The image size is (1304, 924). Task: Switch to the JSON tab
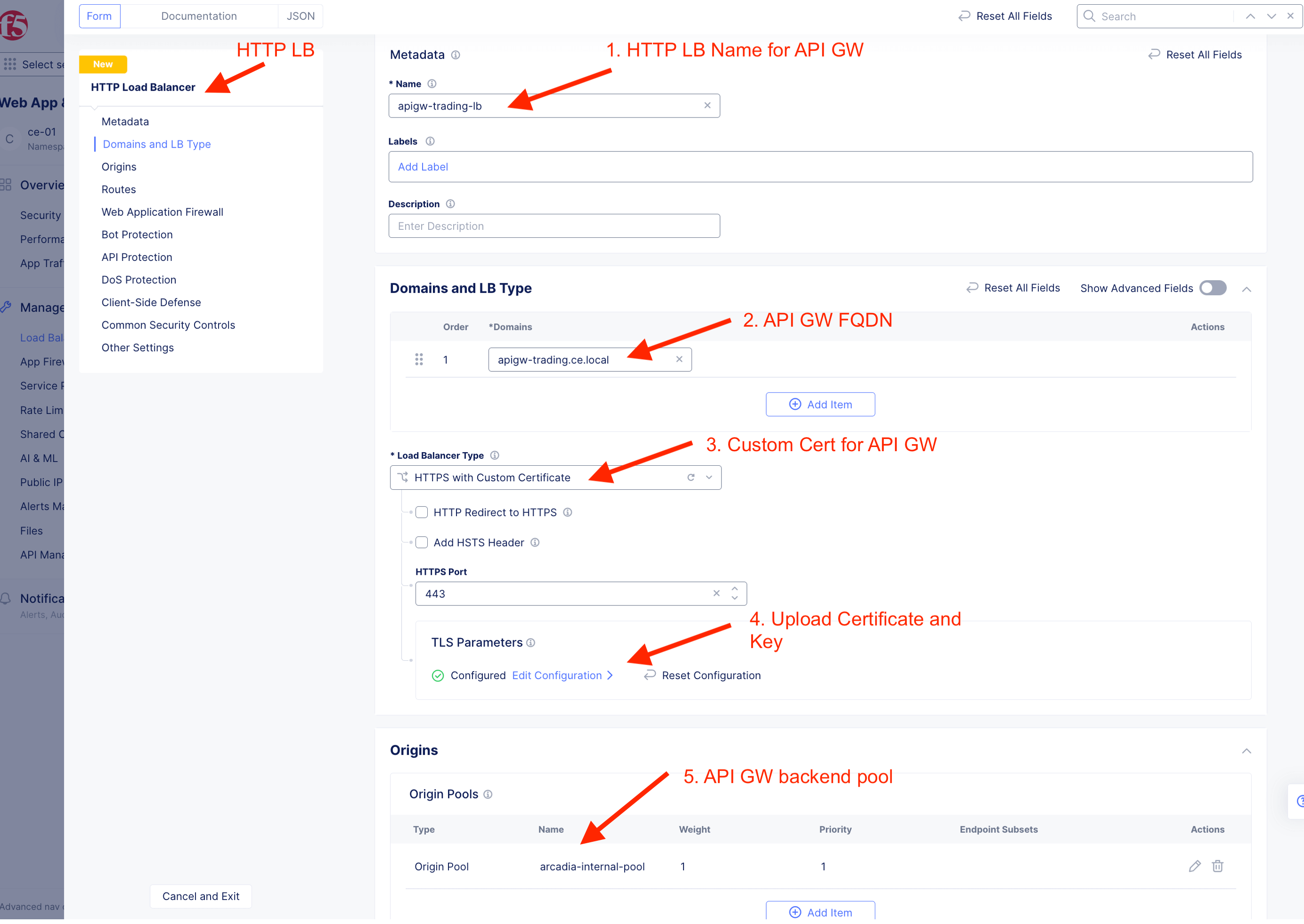[x=300, y=16]
